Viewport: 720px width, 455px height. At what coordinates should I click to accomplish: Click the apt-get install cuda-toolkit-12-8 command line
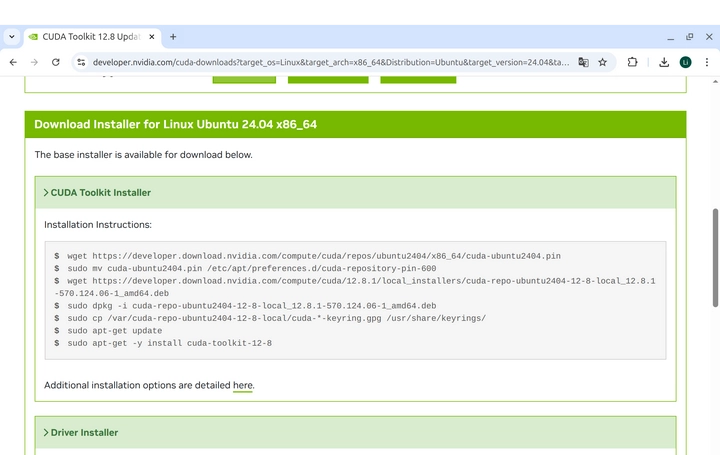(x=169, y=343)
